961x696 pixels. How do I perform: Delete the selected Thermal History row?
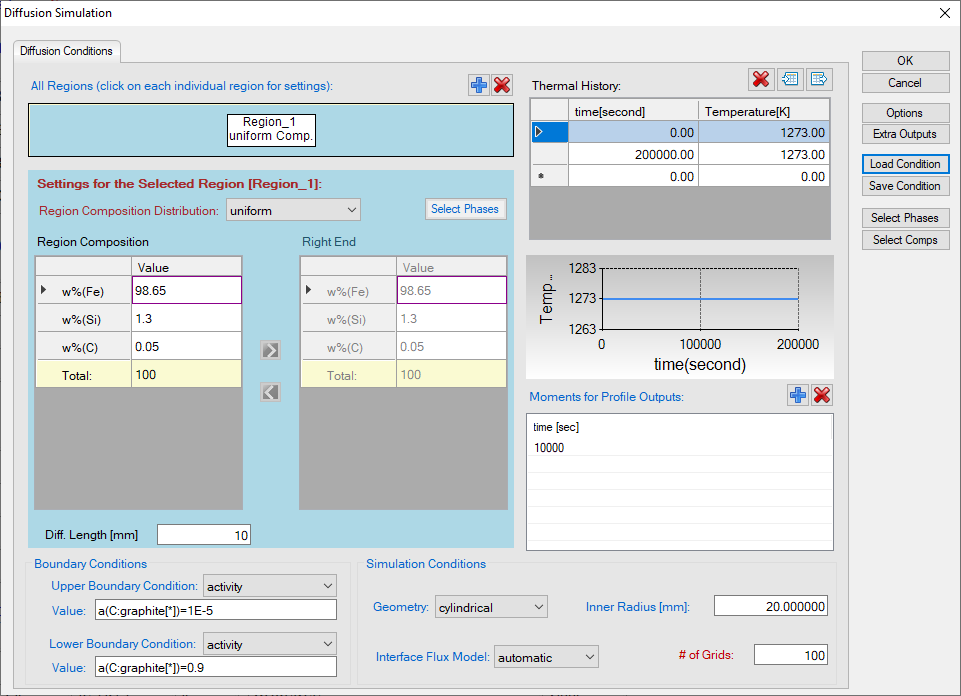pyautogui.click(x=760, y=79)
